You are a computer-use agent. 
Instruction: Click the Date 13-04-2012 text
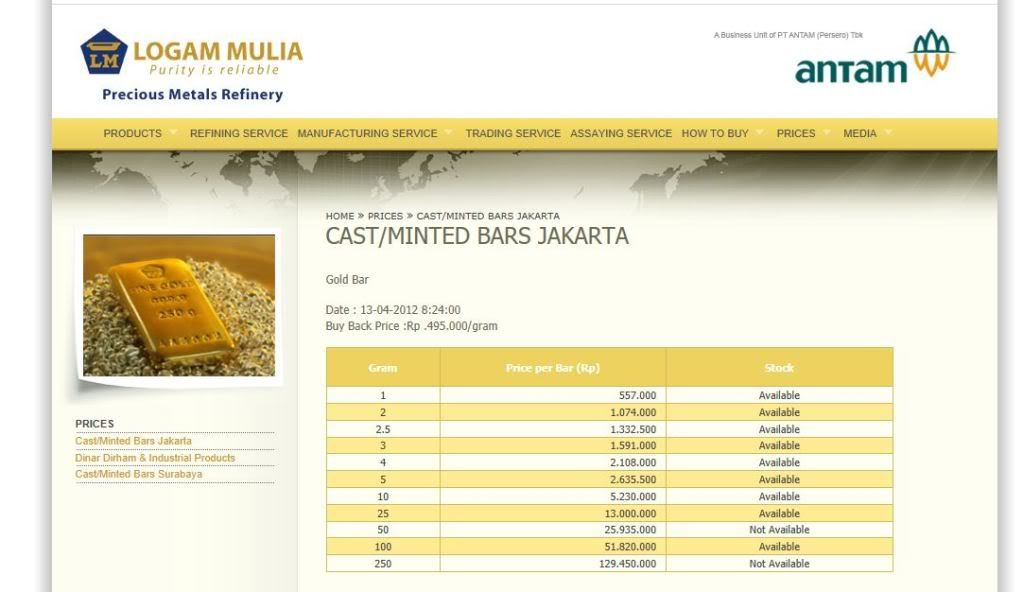(x=393, y=310)
